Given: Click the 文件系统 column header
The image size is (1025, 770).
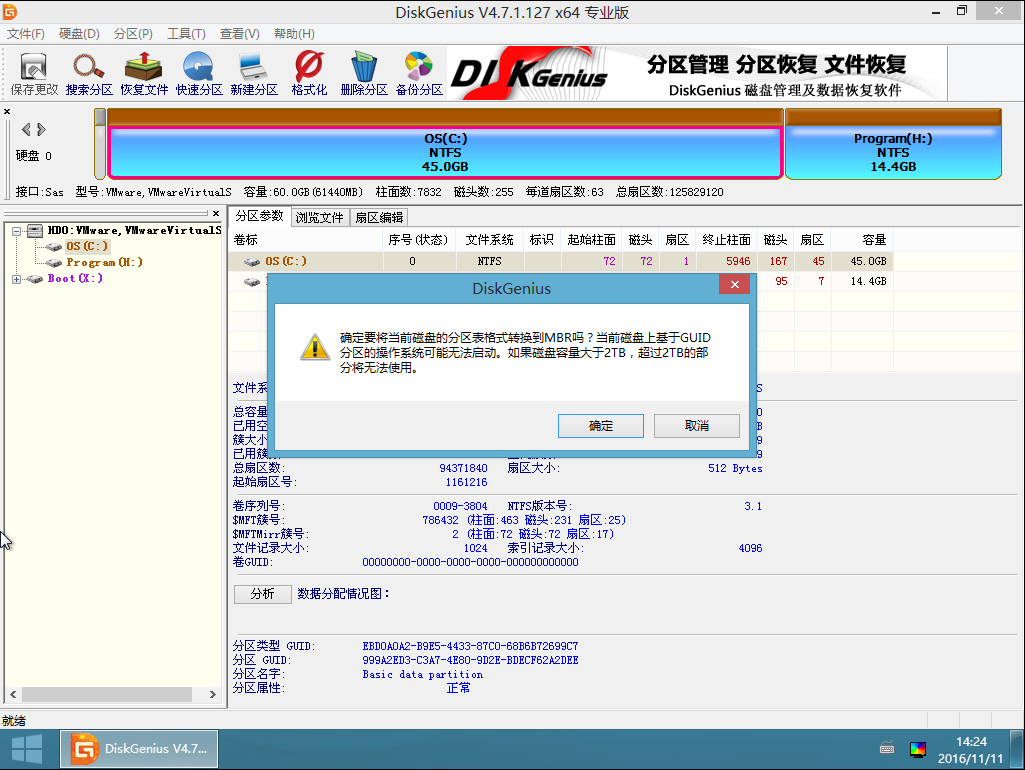Looking at the screenshot, I should (489, 240).
